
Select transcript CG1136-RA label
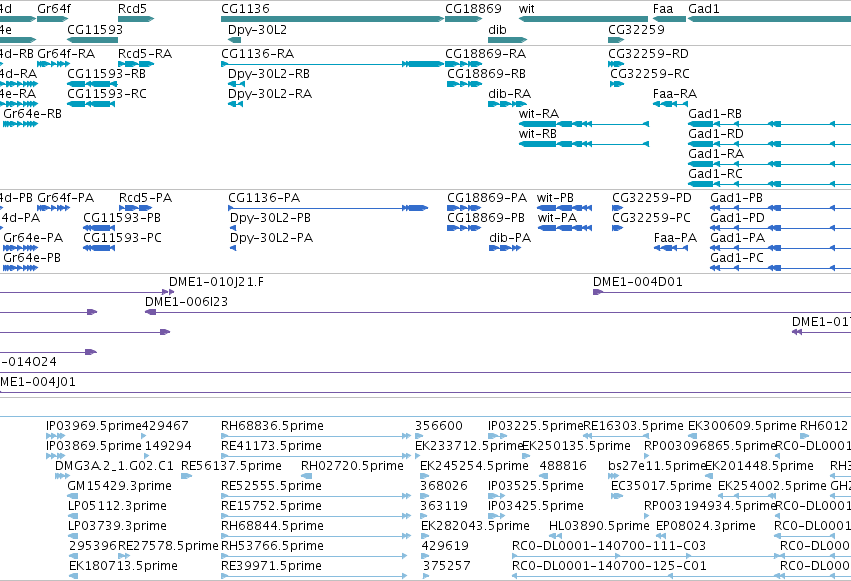(257, 54)
